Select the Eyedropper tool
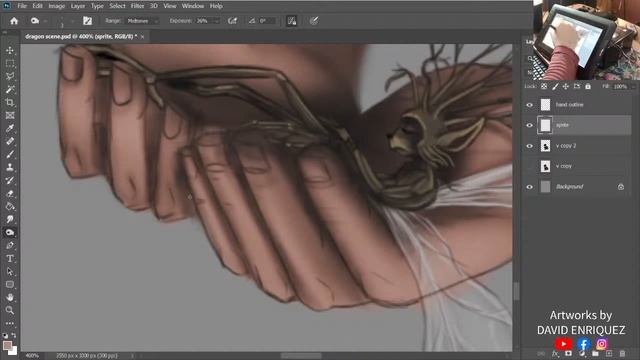640x360 pixels. (10, 129)
